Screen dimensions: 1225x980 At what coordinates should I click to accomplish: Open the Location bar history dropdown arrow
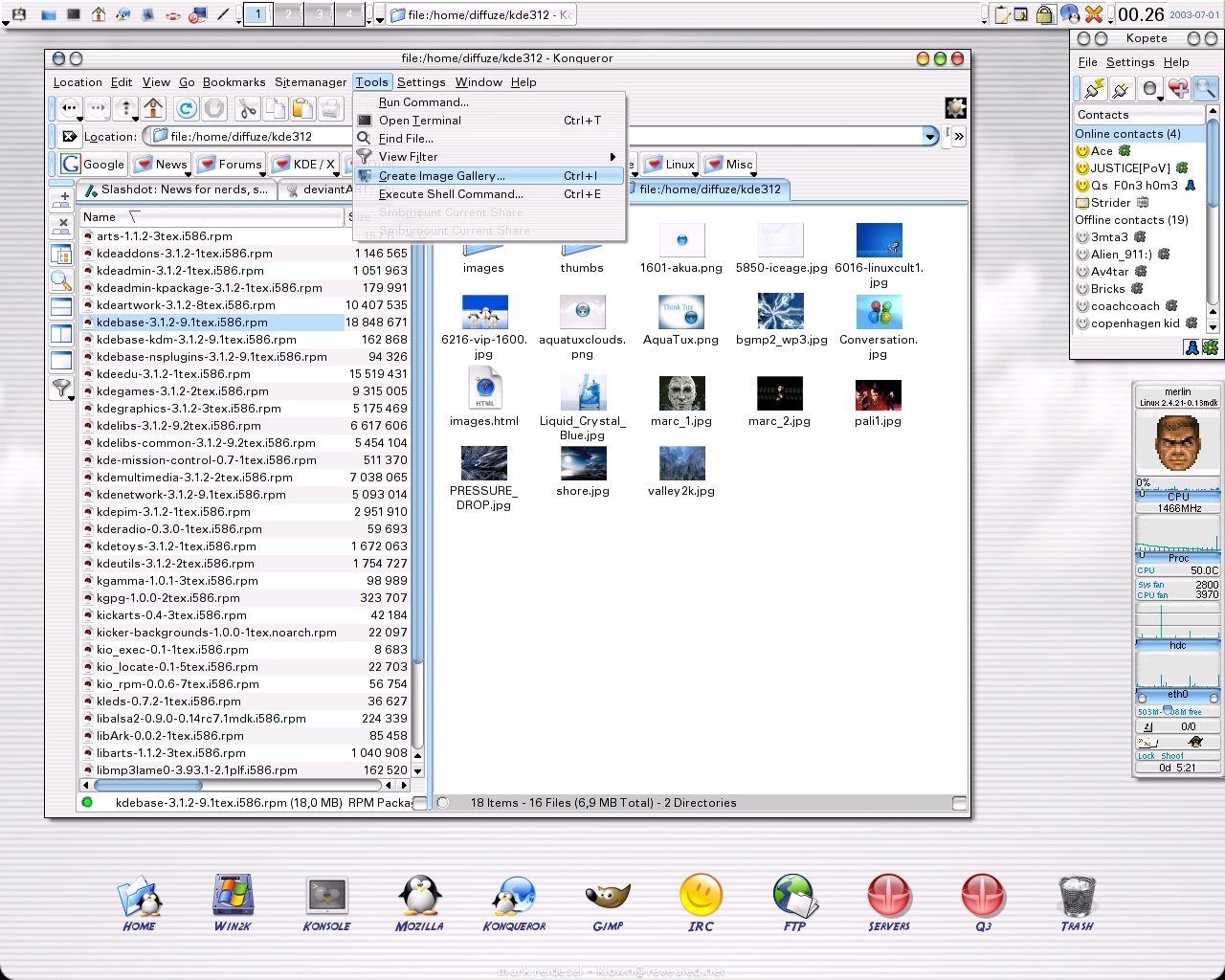[x=929, y=137]
